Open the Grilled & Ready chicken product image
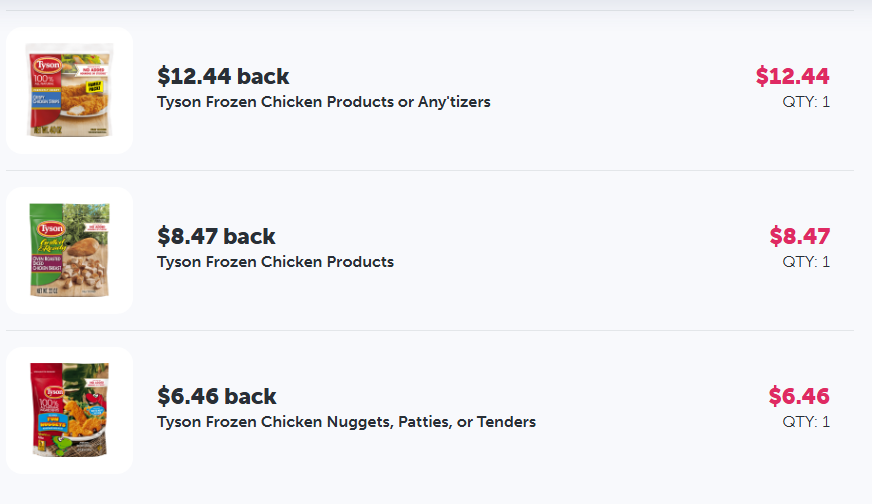The image size is (872, 504). [x=70, y=250]
